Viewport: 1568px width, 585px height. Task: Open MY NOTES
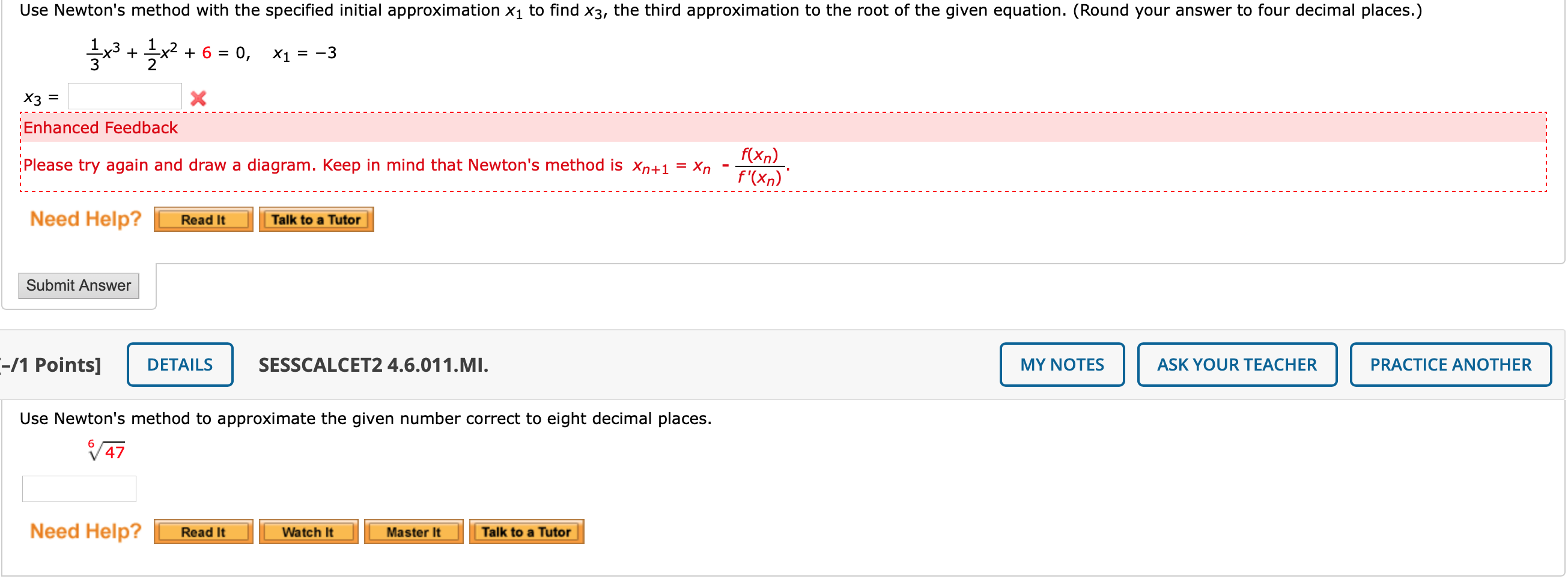click(1062, 364)
